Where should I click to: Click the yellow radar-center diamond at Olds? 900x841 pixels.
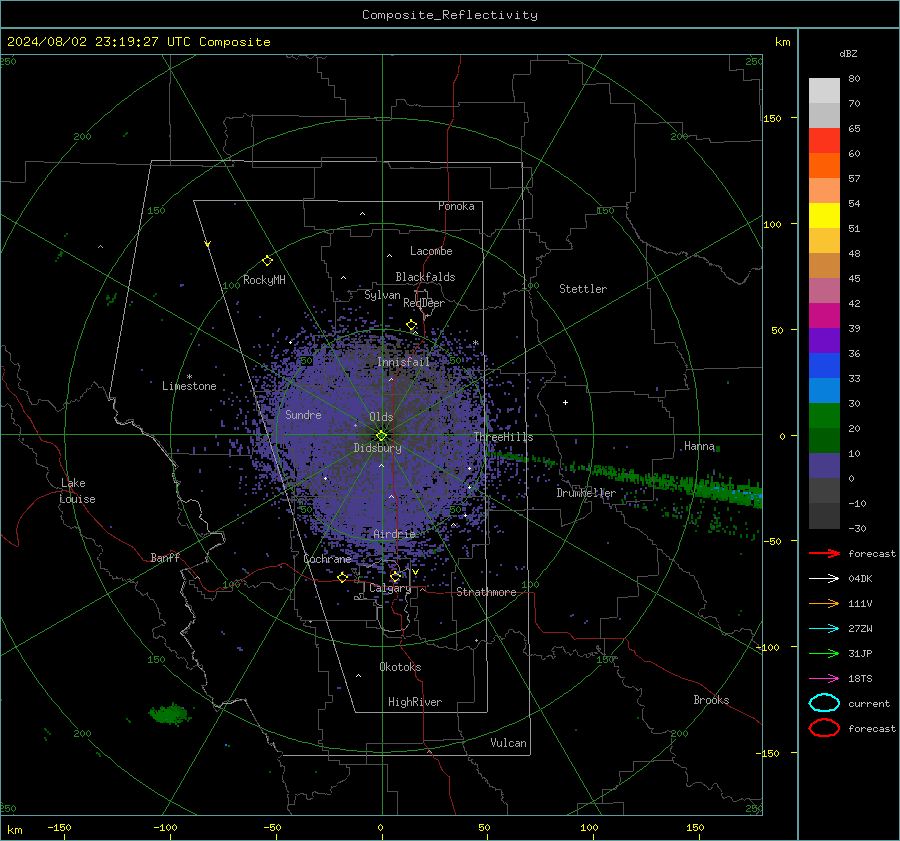tap(381, 436)
